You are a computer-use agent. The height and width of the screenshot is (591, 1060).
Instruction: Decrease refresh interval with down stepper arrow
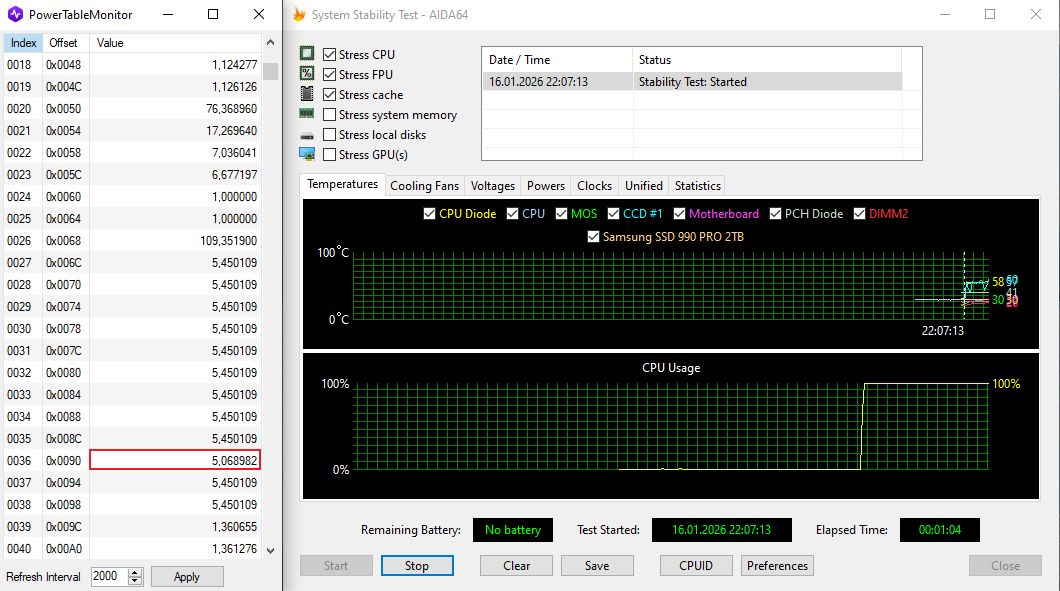tap(135, 581)
